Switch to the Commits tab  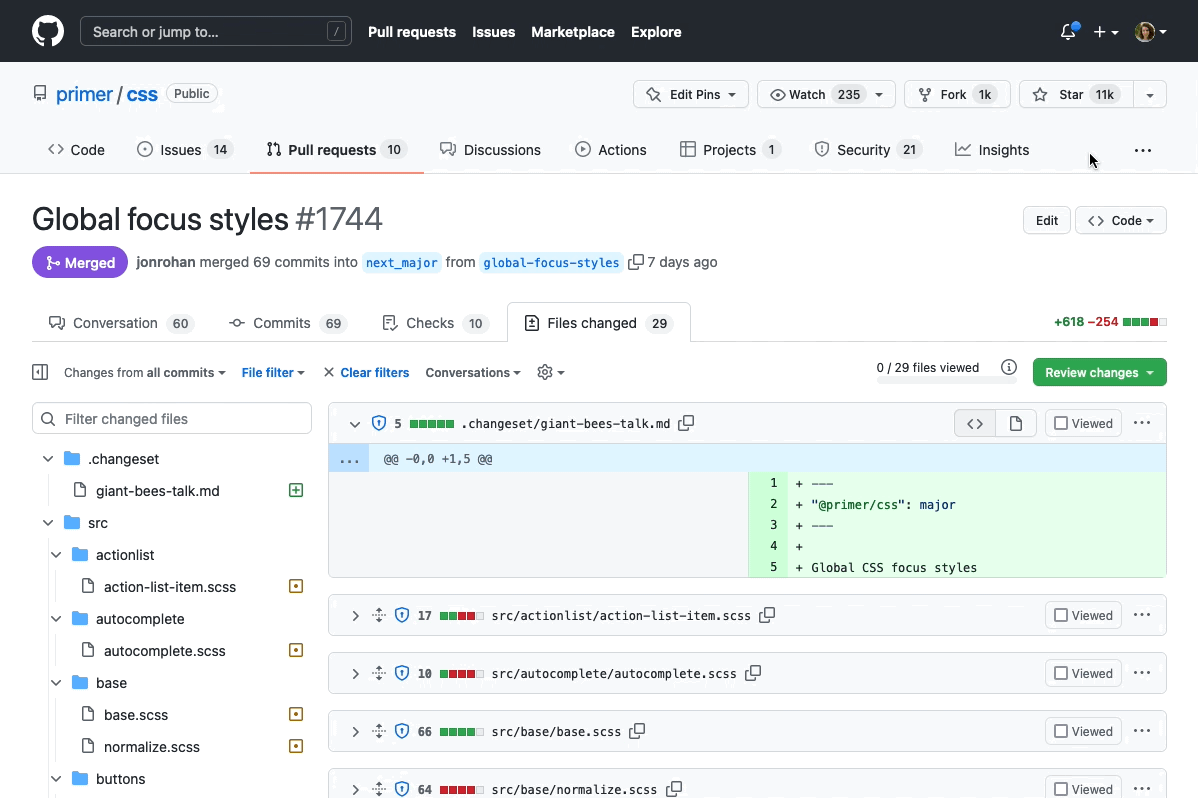click(x=289, y=323)
